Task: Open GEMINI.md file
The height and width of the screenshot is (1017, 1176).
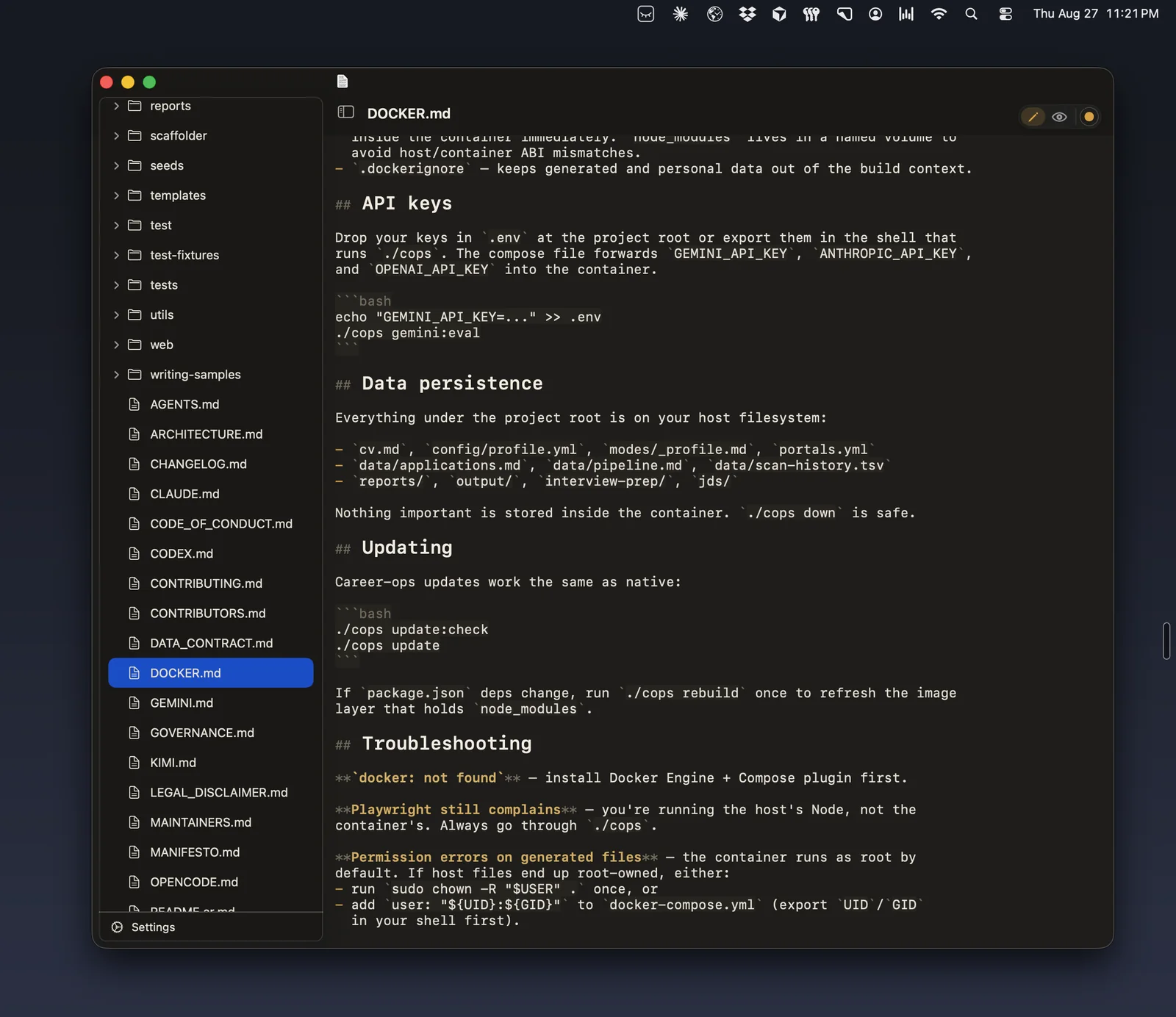Action: (210, 703)
